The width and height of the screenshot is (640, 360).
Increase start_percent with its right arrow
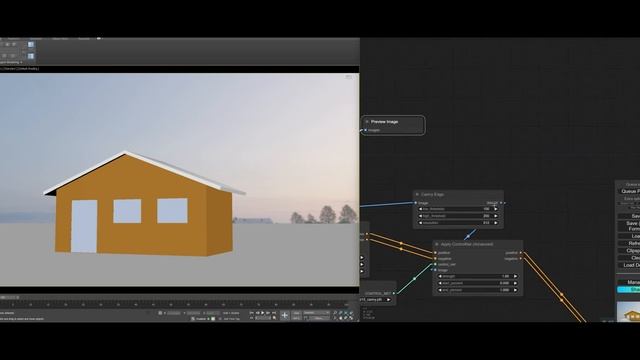click(515, 283)
